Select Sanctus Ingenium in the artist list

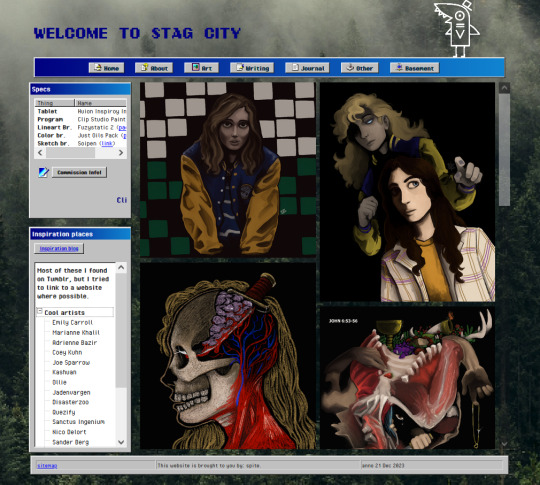tap(79, 422)
